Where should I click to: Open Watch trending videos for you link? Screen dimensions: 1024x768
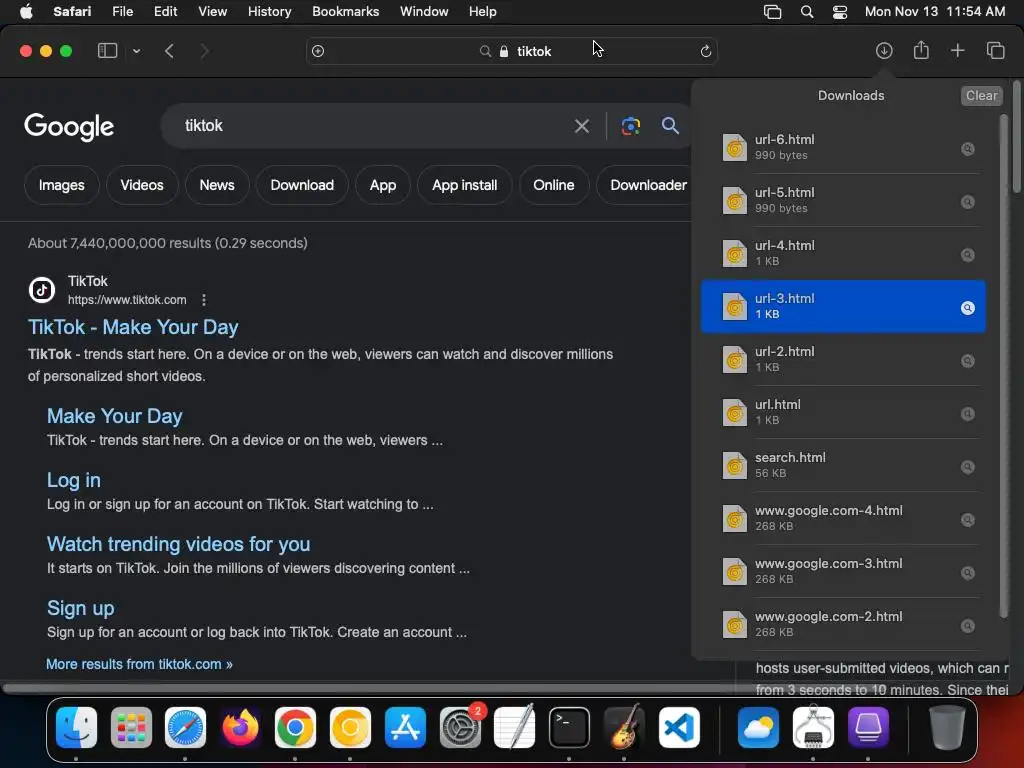[x=178, y=544]
